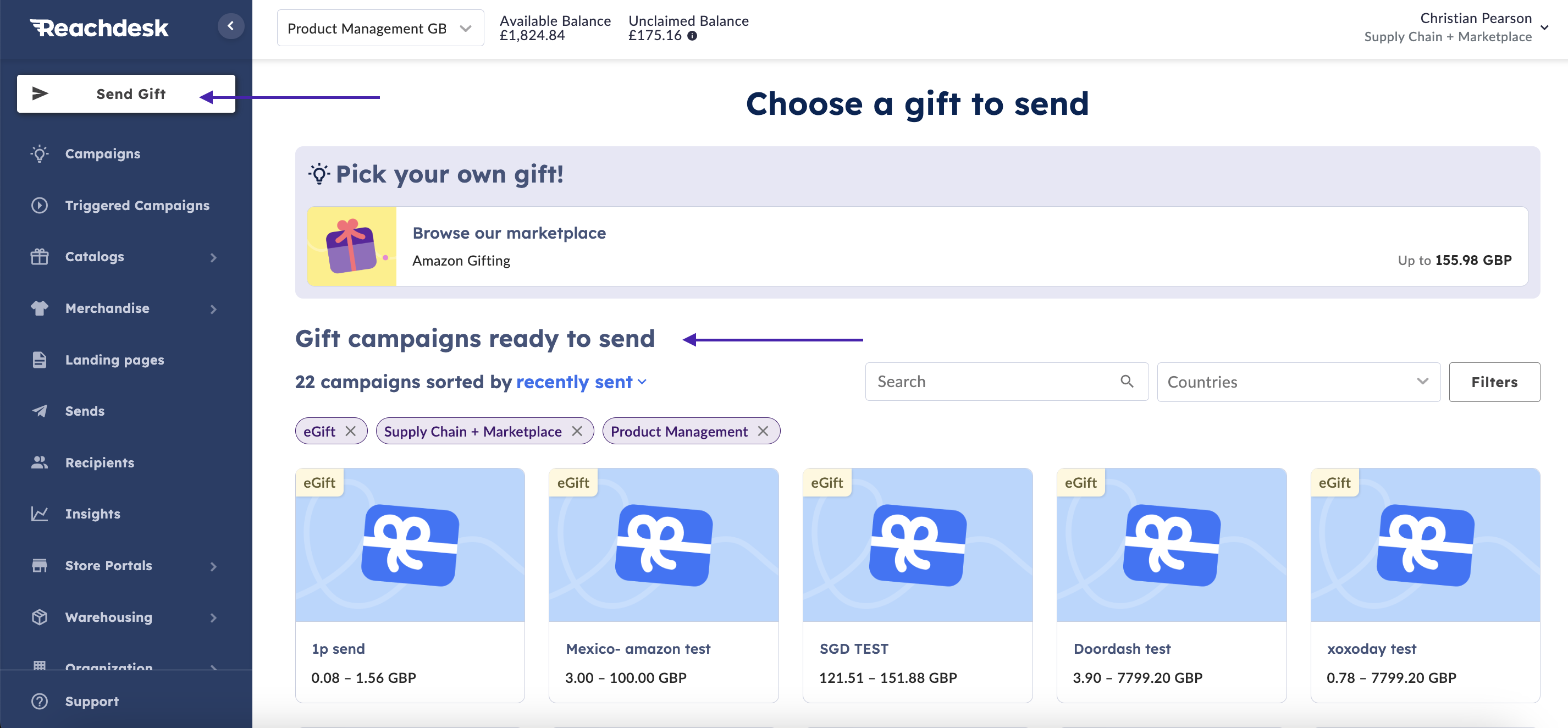This screenshot has width=1568, height=728.
Task: Change sorting via recently sent dropdown
Action: (581, 382)
